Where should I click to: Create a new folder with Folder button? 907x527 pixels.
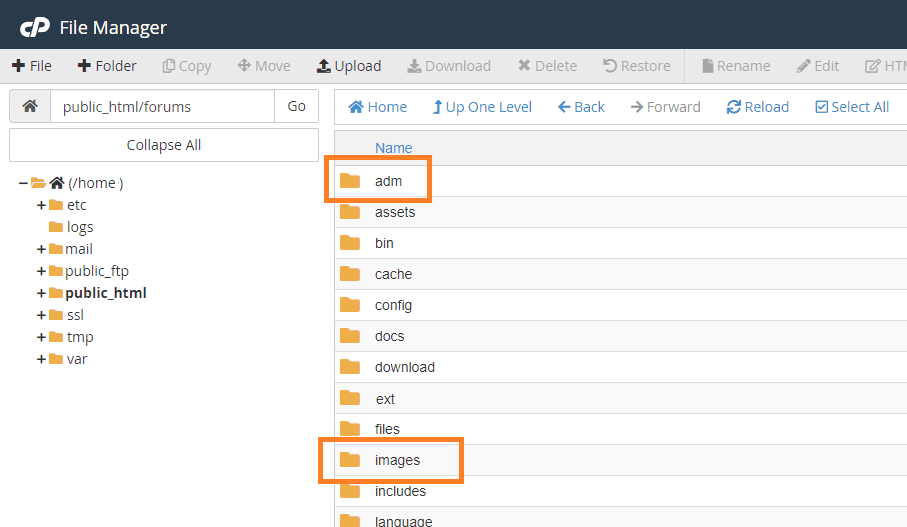pos(107,66)
